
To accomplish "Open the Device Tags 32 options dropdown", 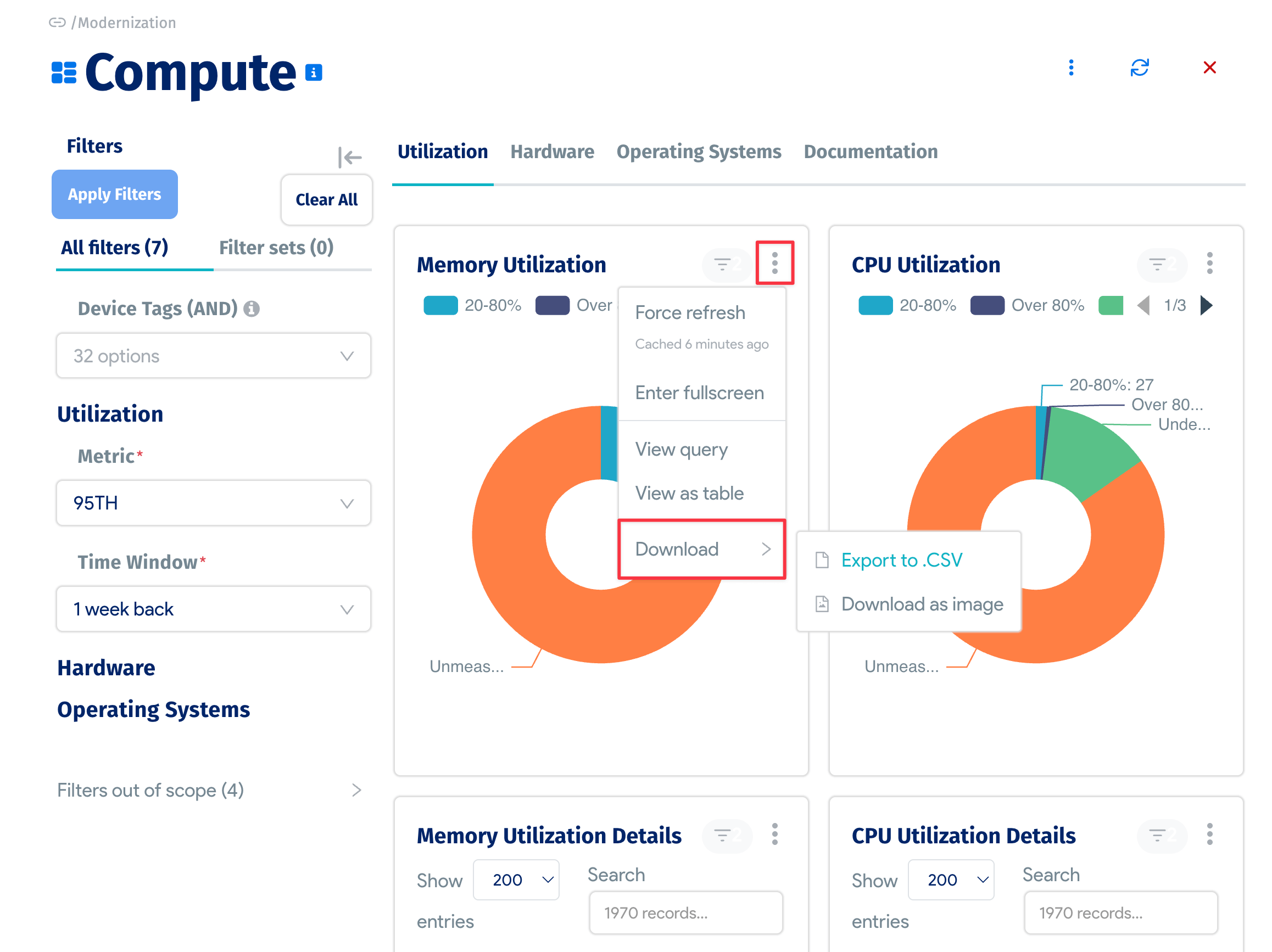I will (213, 356).
